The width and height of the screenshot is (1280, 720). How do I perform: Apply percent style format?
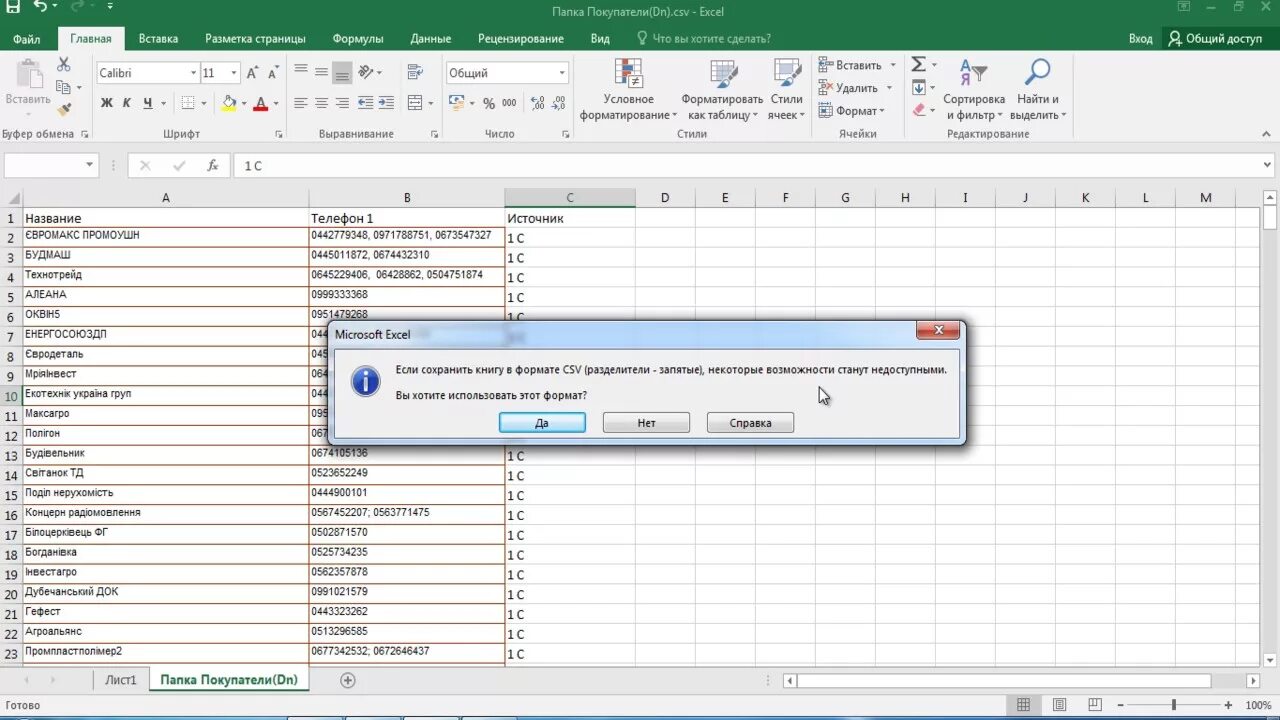coord(489,103)
